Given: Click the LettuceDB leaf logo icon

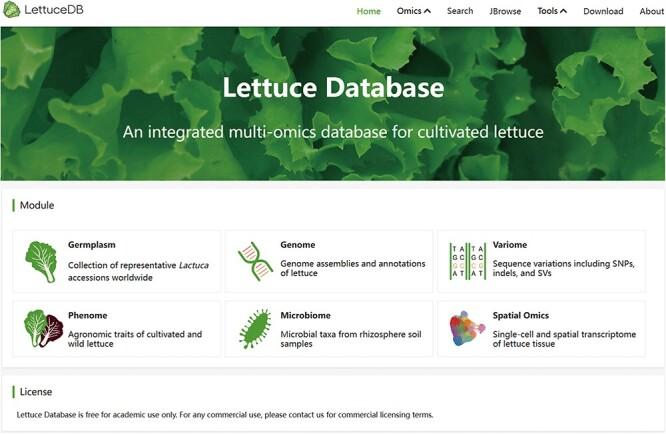Looking at the screenshot, I should pos(13,11).
